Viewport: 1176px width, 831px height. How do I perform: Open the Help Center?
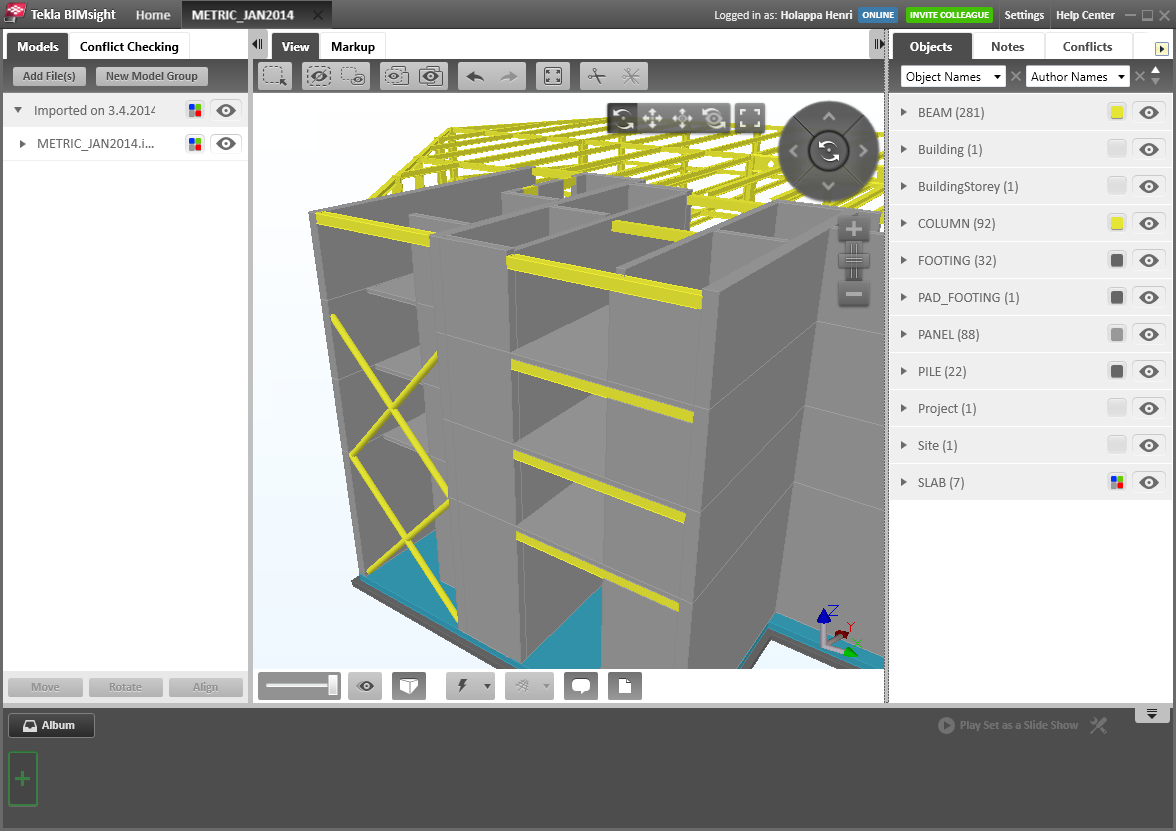pyautogui.click(x=1085, y=15)
